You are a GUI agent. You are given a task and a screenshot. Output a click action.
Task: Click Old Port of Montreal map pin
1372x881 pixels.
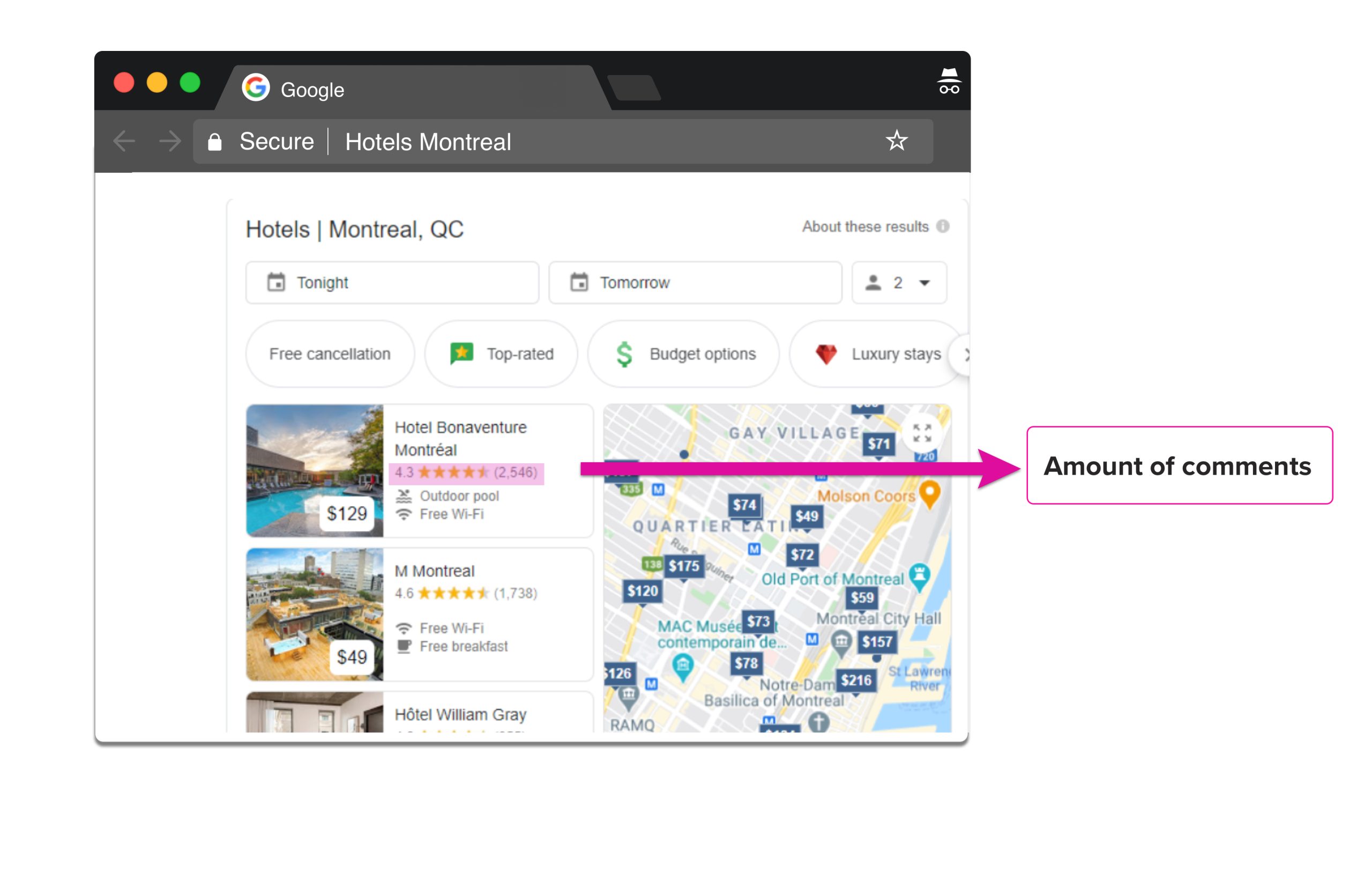919,577
